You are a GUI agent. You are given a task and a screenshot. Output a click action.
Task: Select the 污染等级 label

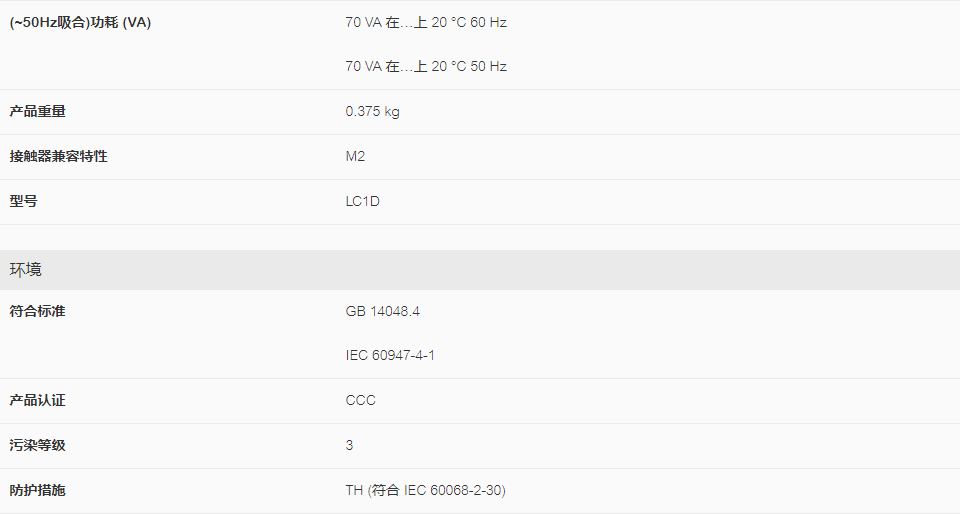click(x=37, y=445)
